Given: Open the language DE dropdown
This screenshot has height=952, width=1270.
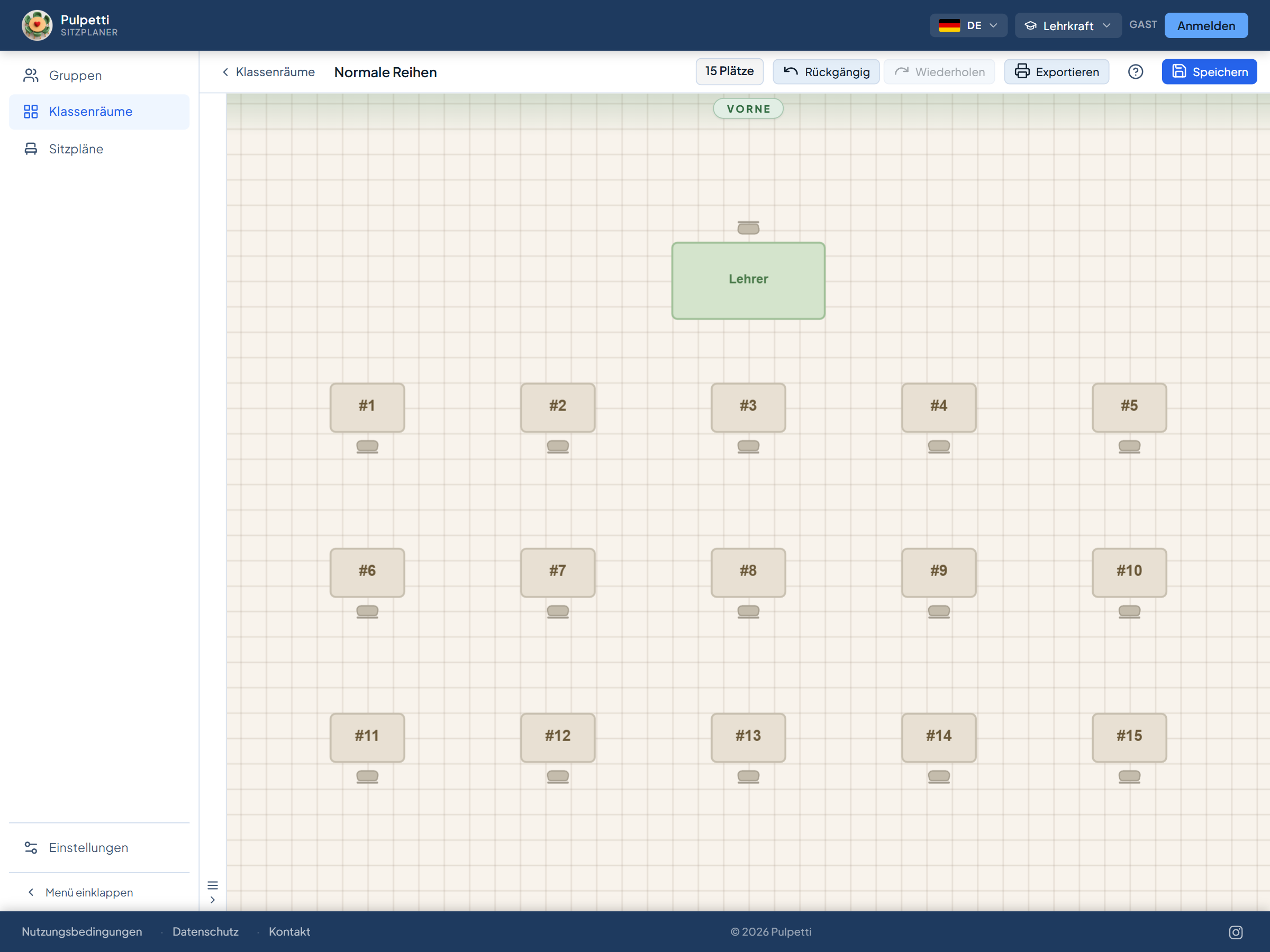Looking at the screenshot, I should (968, 25).
